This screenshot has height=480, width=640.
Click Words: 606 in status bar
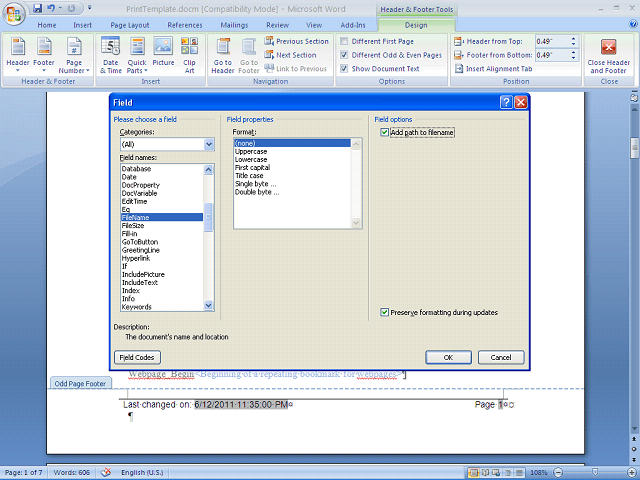[71, 472]
